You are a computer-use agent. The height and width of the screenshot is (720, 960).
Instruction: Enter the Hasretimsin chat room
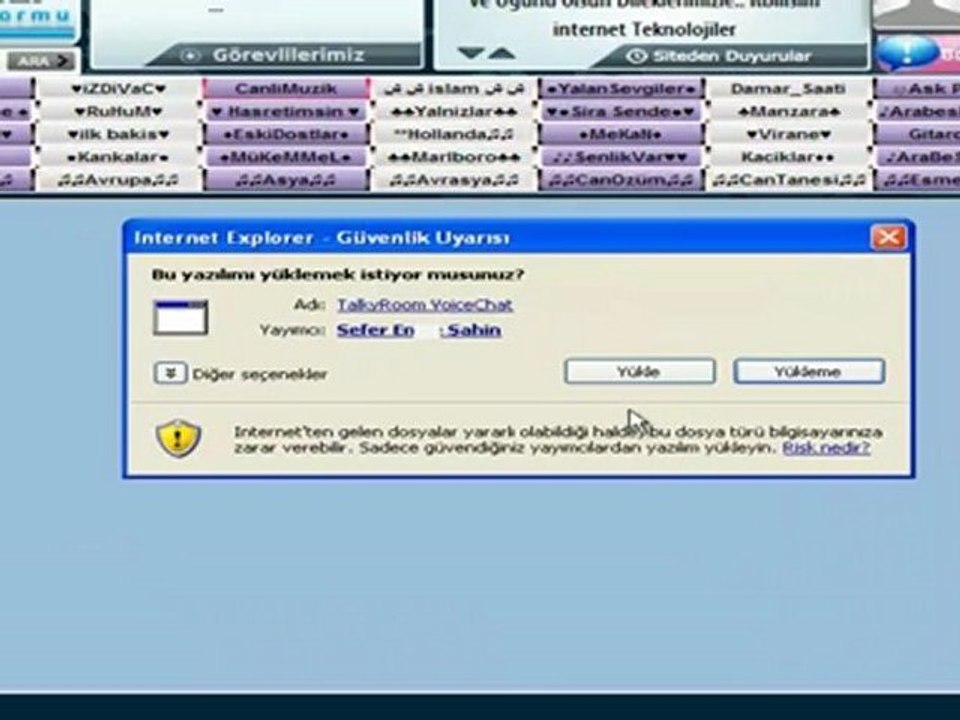[x=286, y=111]
